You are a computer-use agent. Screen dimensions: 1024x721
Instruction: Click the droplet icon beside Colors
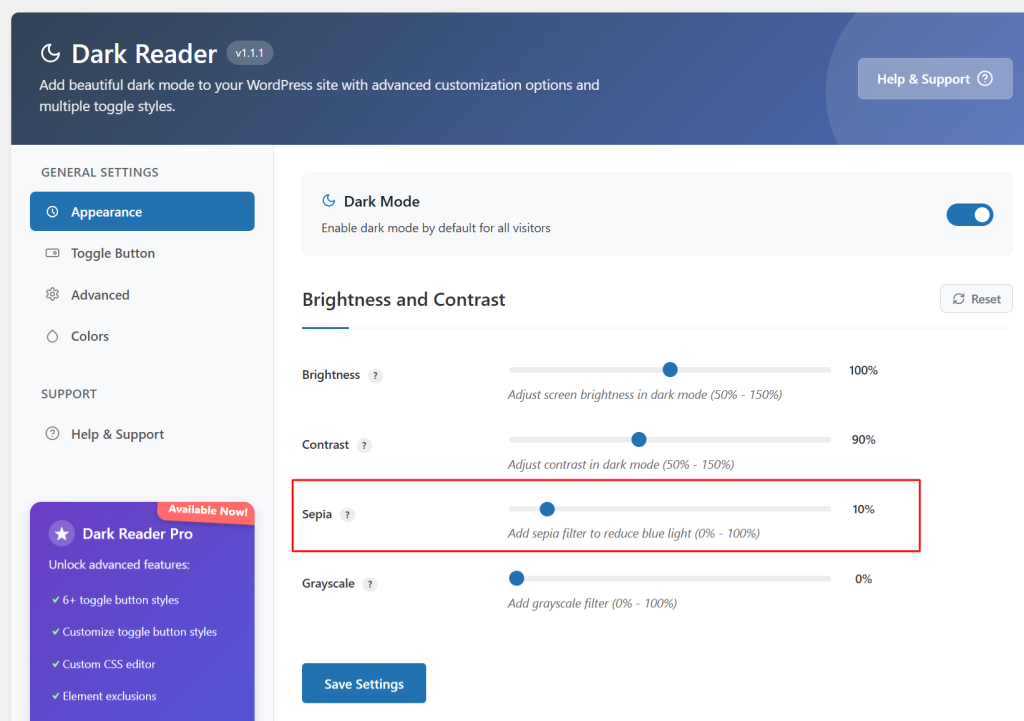pos(52,336)
